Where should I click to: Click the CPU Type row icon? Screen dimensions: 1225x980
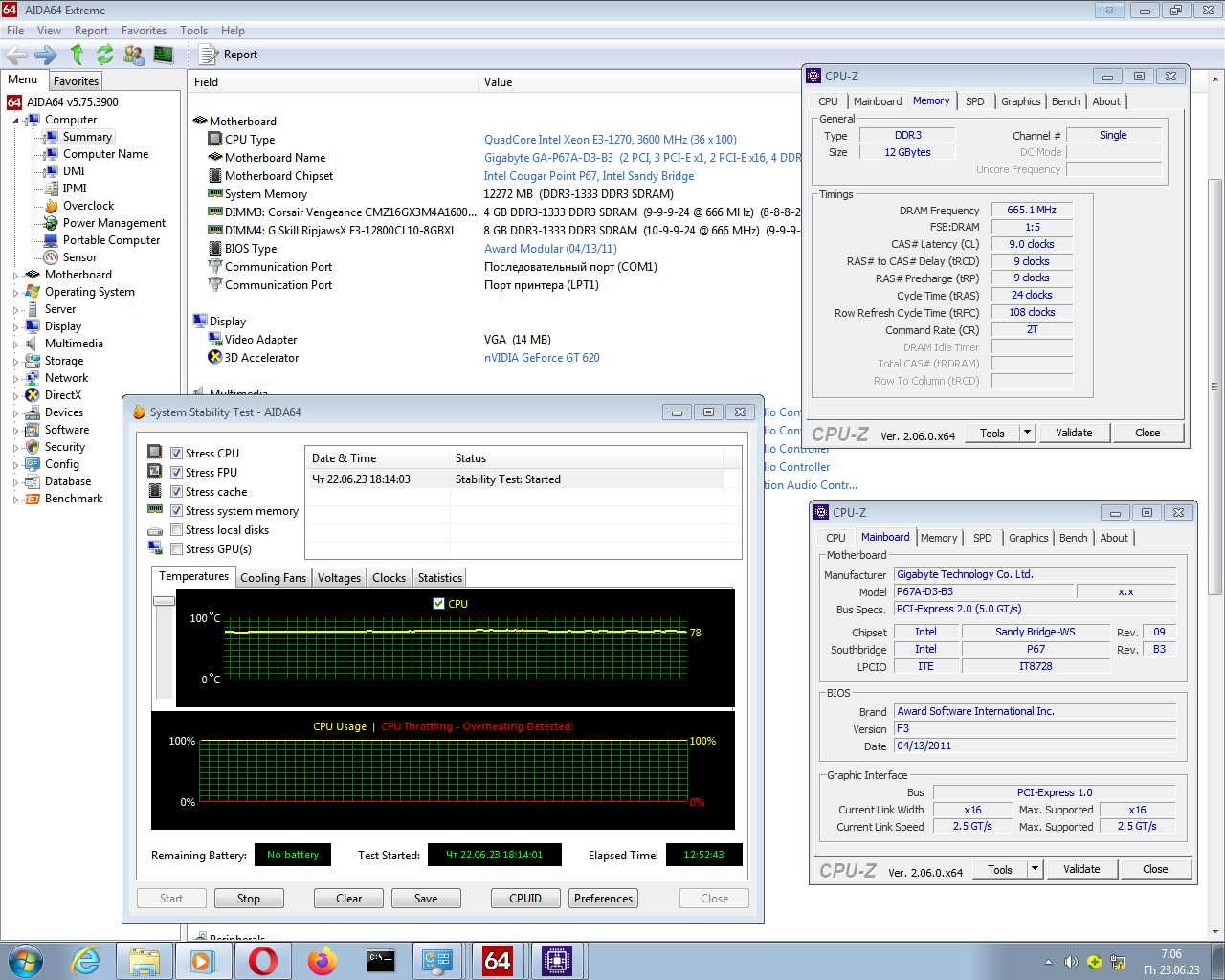point(215,140)
